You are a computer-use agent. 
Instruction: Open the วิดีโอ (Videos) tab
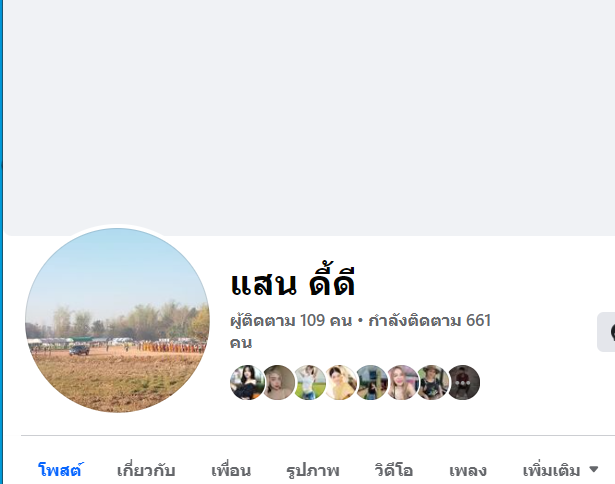click(393, 470)
